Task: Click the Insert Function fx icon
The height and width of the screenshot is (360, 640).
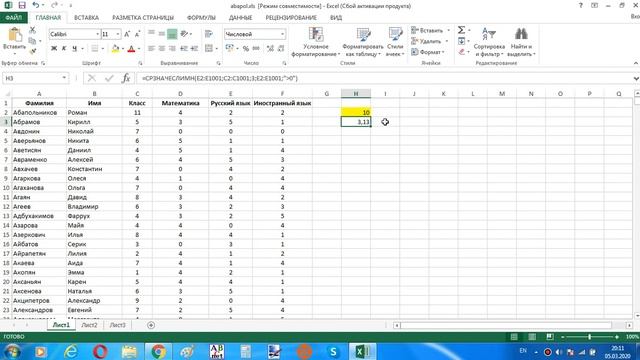Action: click(x=126, y=78)
